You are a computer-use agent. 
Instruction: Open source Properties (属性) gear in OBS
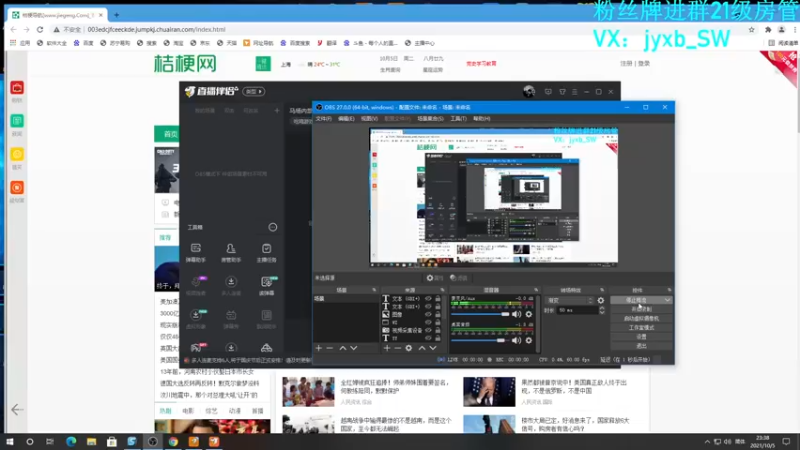[x=435, y=278]
